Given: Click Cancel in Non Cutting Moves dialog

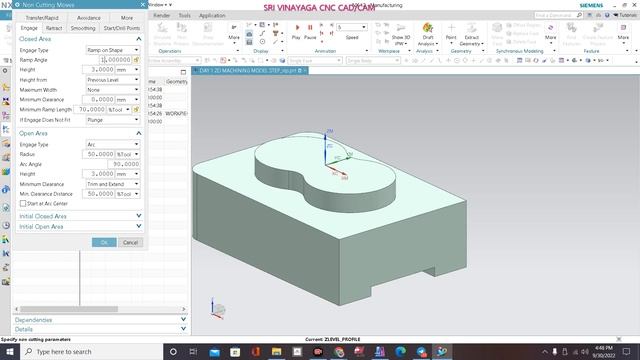Looking at the screenshot, I should click(131, 242).
